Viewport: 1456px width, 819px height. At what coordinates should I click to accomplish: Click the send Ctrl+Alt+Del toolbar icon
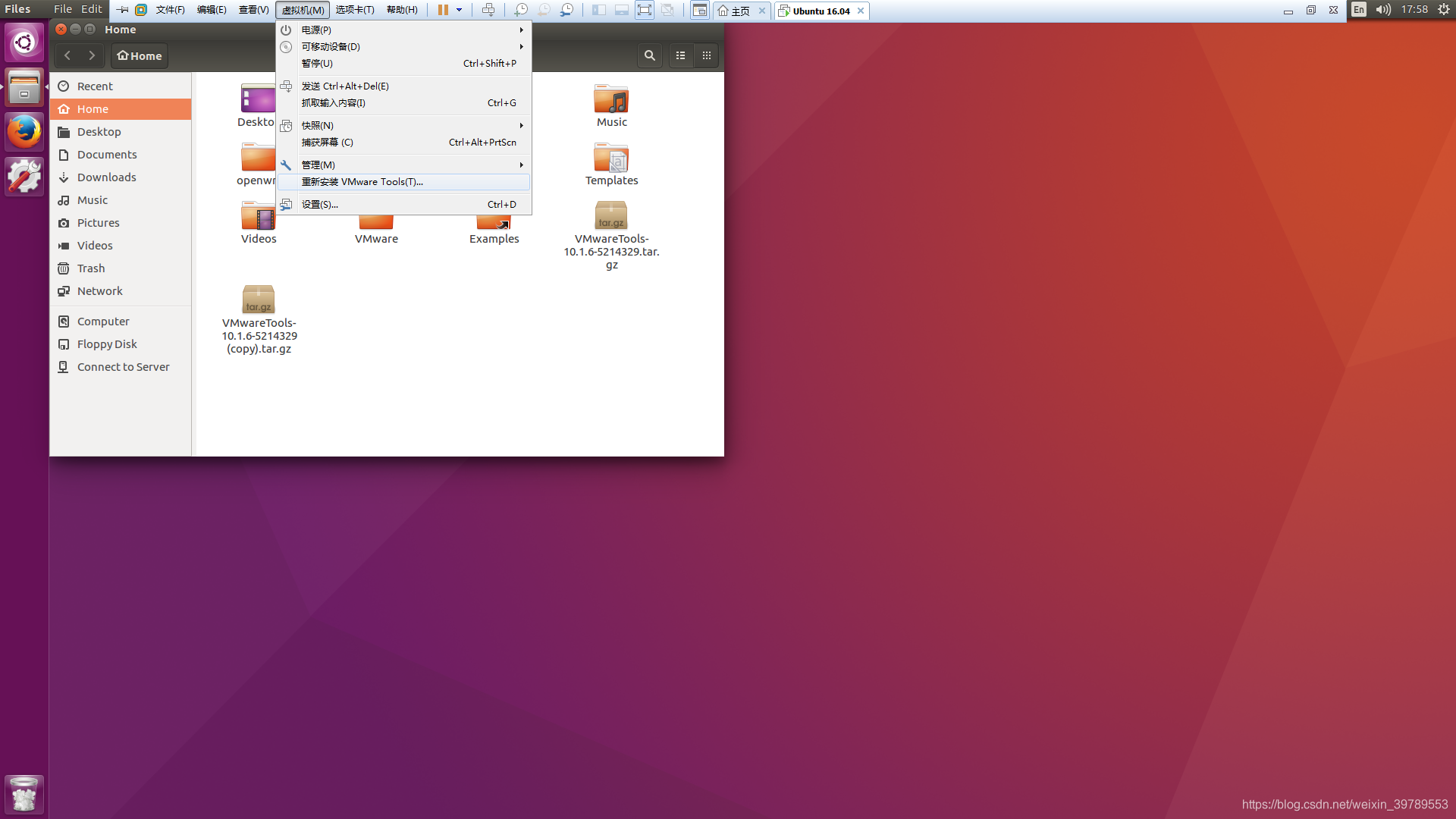(488, 10)
